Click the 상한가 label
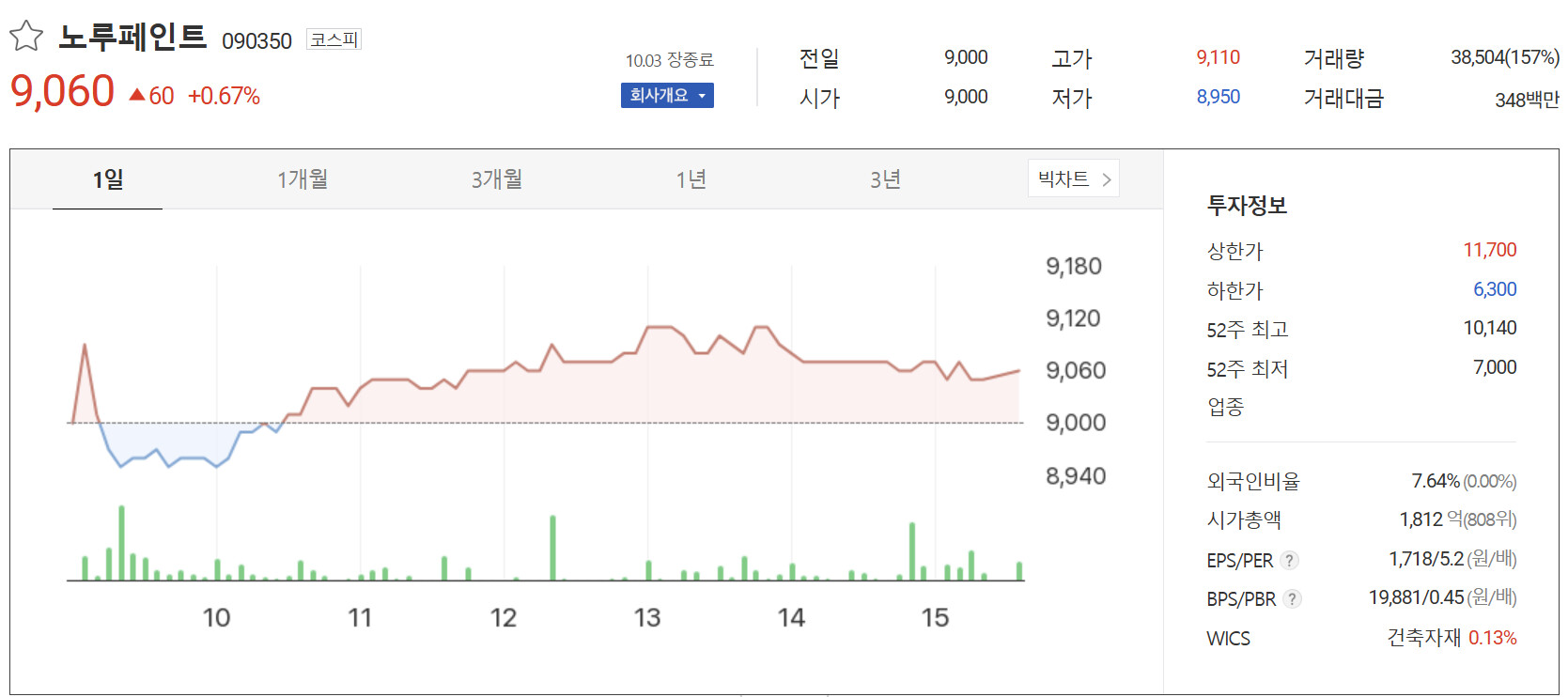Viewport: 1568px width, 697px height. 1235,251
